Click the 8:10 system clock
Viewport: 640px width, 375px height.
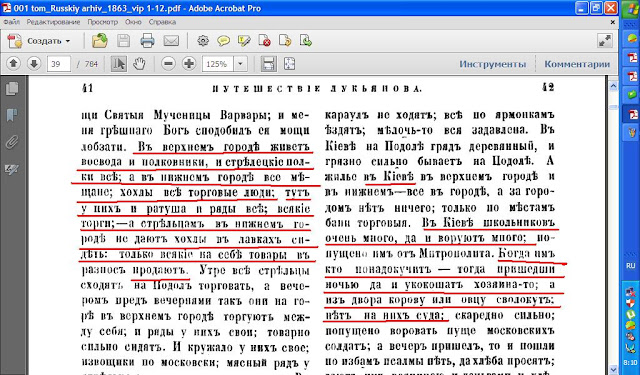(x=631, y=362)
